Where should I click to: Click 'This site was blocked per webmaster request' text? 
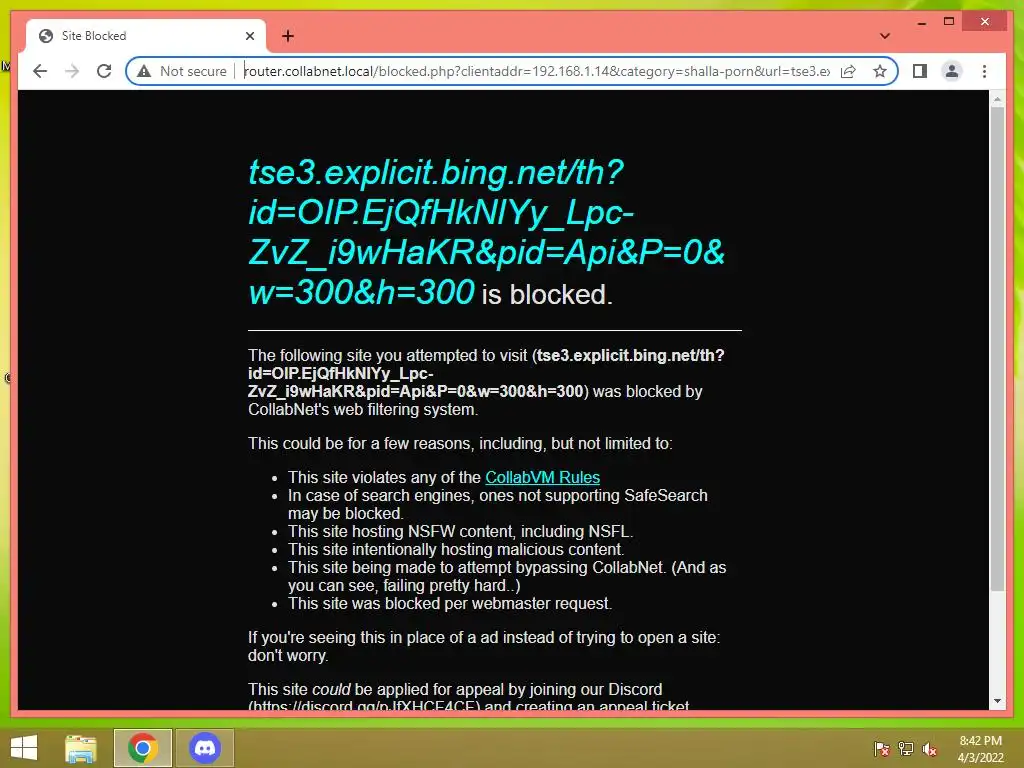pyautogui.click(x=450, y=603)
